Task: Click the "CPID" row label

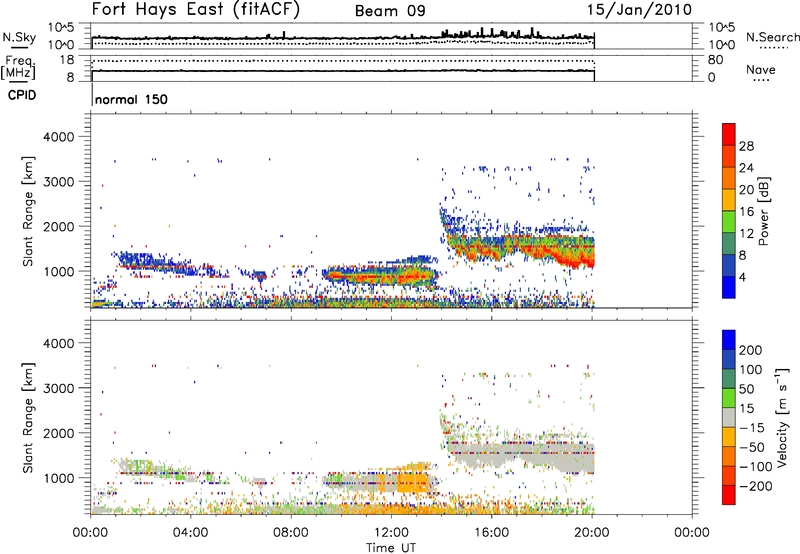Action: 22,95
